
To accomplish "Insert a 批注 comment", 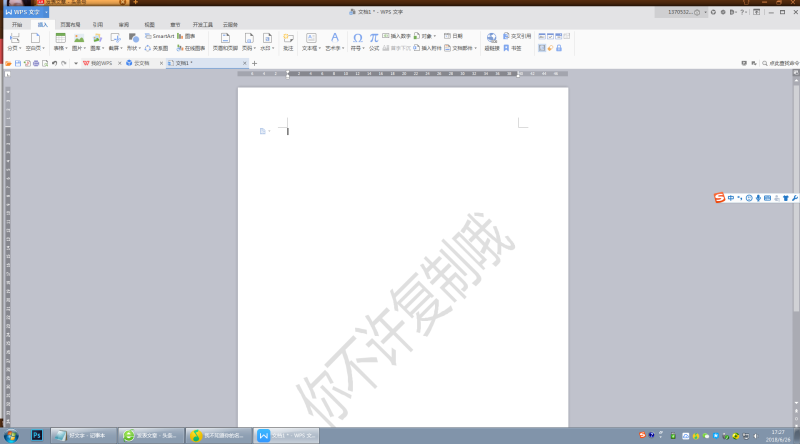I will 288,41.
